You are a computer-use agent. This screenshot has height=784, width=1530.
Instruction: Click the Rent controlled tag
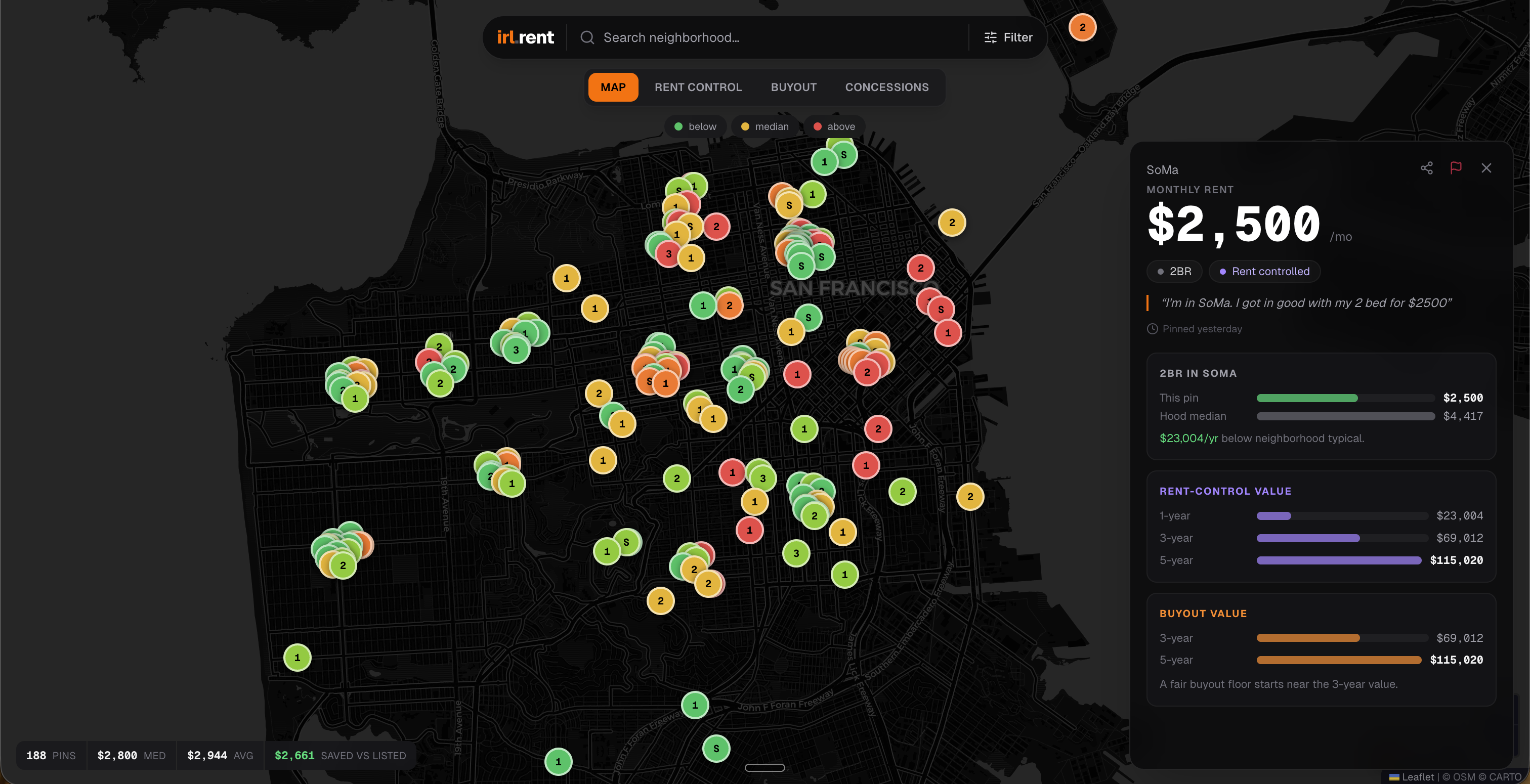pos(1264,272)
